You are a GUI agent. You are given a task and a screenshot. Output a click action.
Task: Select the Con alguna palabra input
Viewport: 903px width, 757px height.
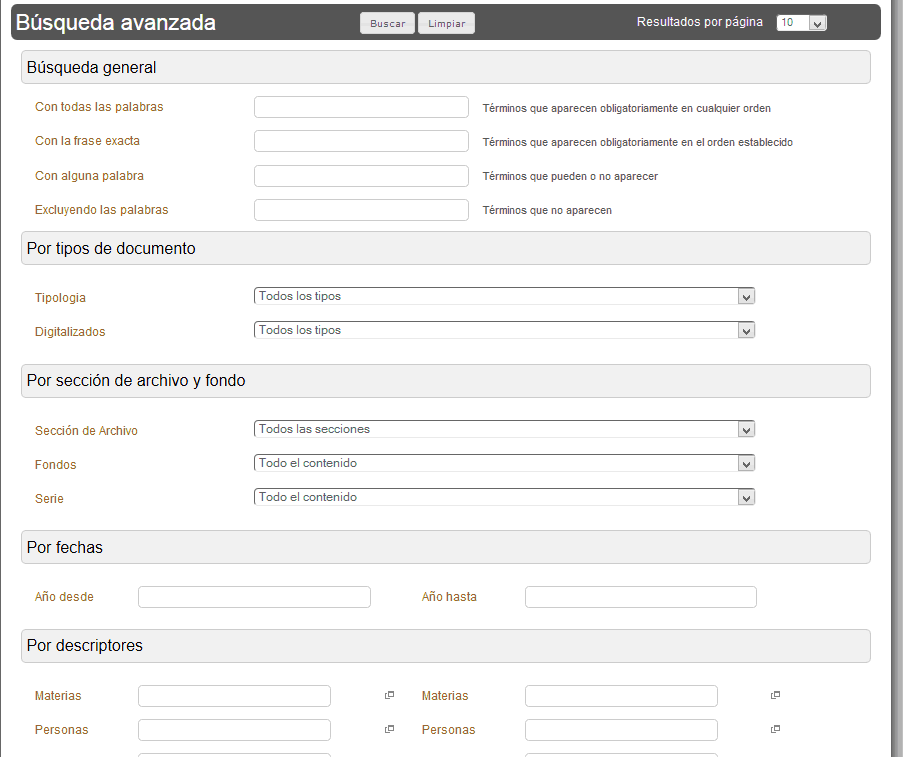tap(361, 176)
